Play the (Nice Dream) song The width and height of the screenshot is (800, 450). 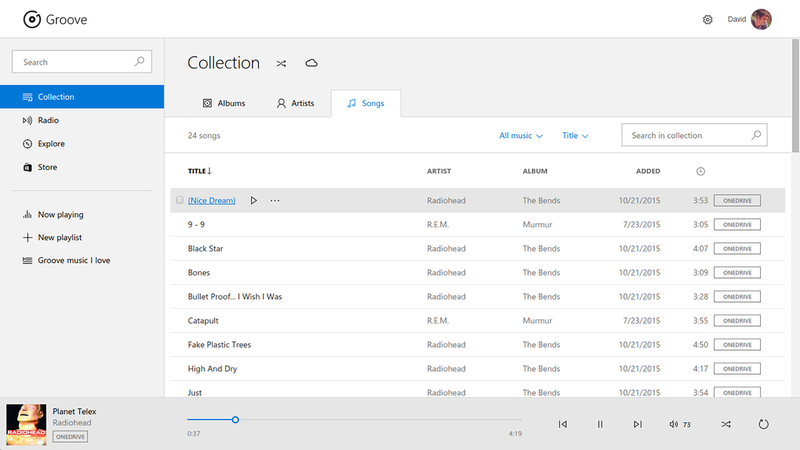coord(254,201)
